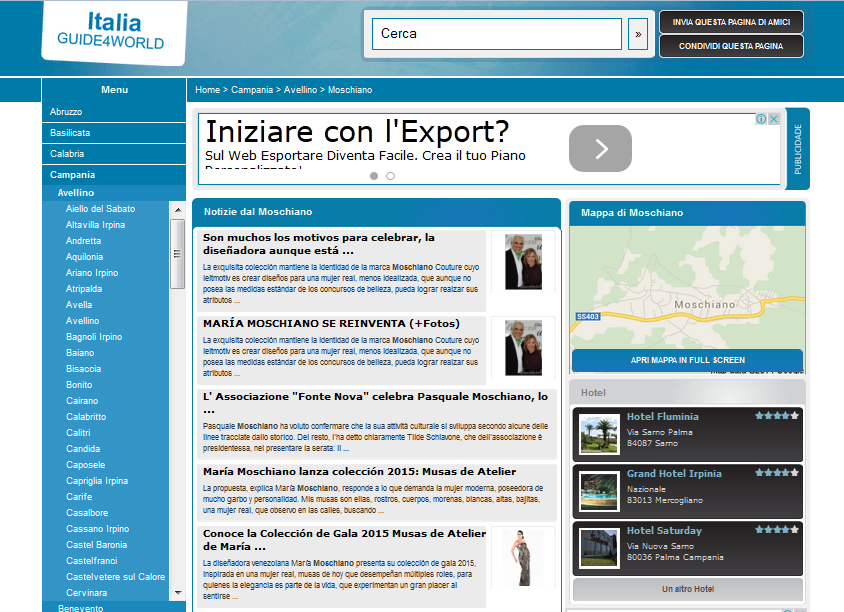The image size is (844, 612).
Task: Click the town list scrollbar thumb
Action: pyautogui.click(x=178, y=254)
